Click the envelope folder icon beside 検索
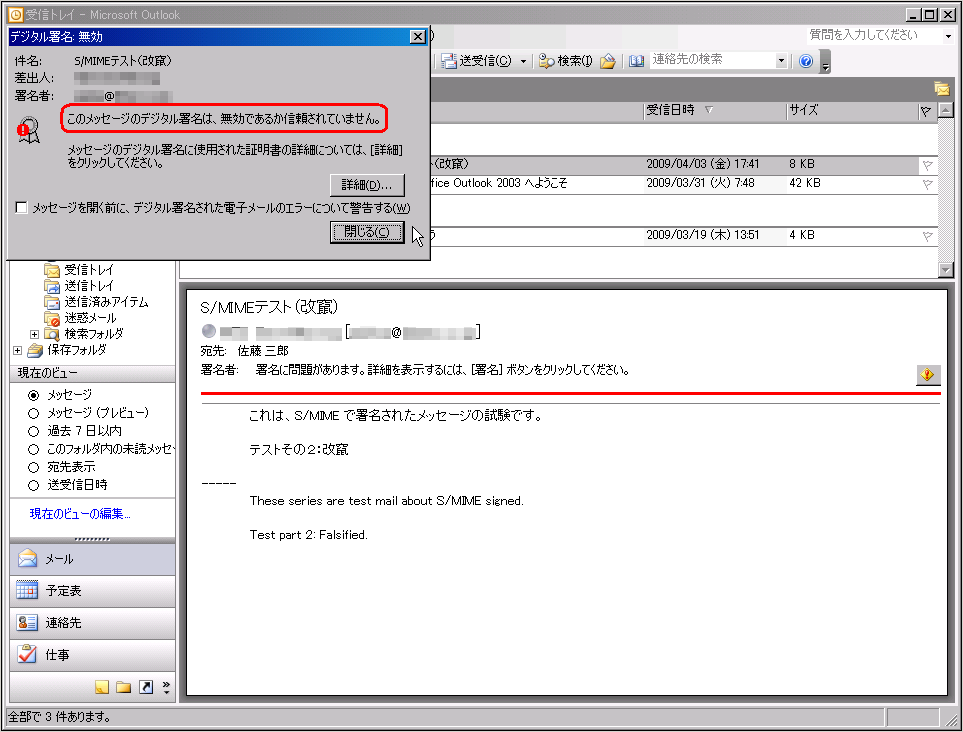 608,61
